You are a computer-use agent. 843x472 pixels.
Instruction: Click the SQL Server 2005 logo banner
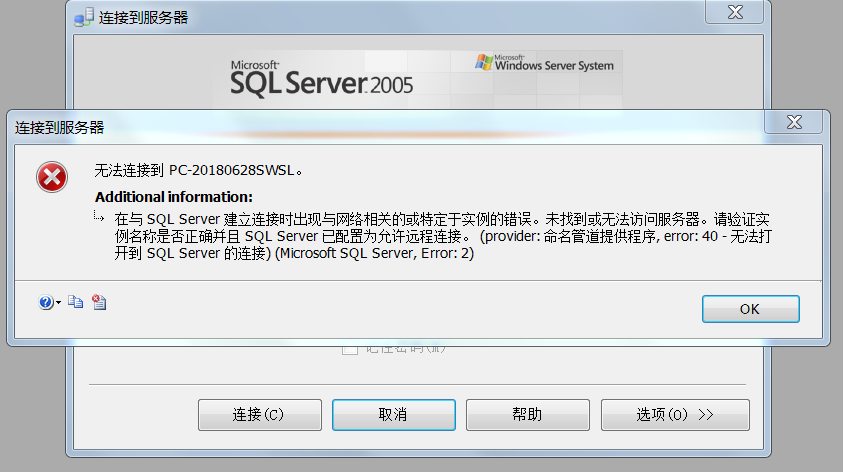(x=322, y=79)
